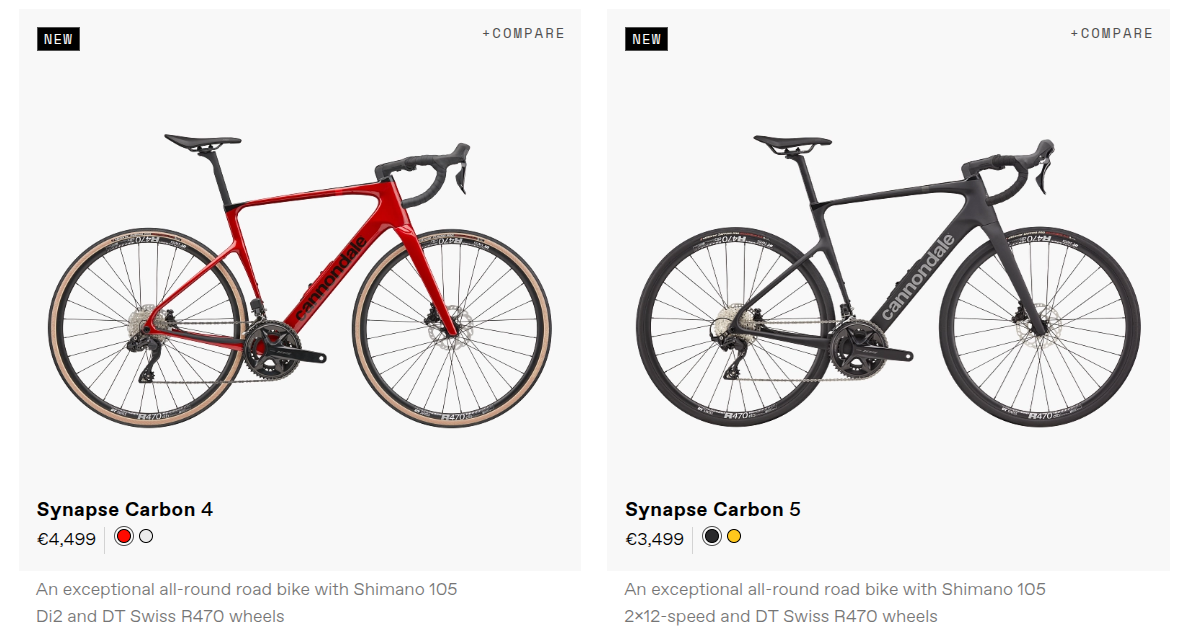Pick yellow color swatch for Synapse Carbon 5
The height and width of the screenshot is (643, 1195).
coord(734,537)
